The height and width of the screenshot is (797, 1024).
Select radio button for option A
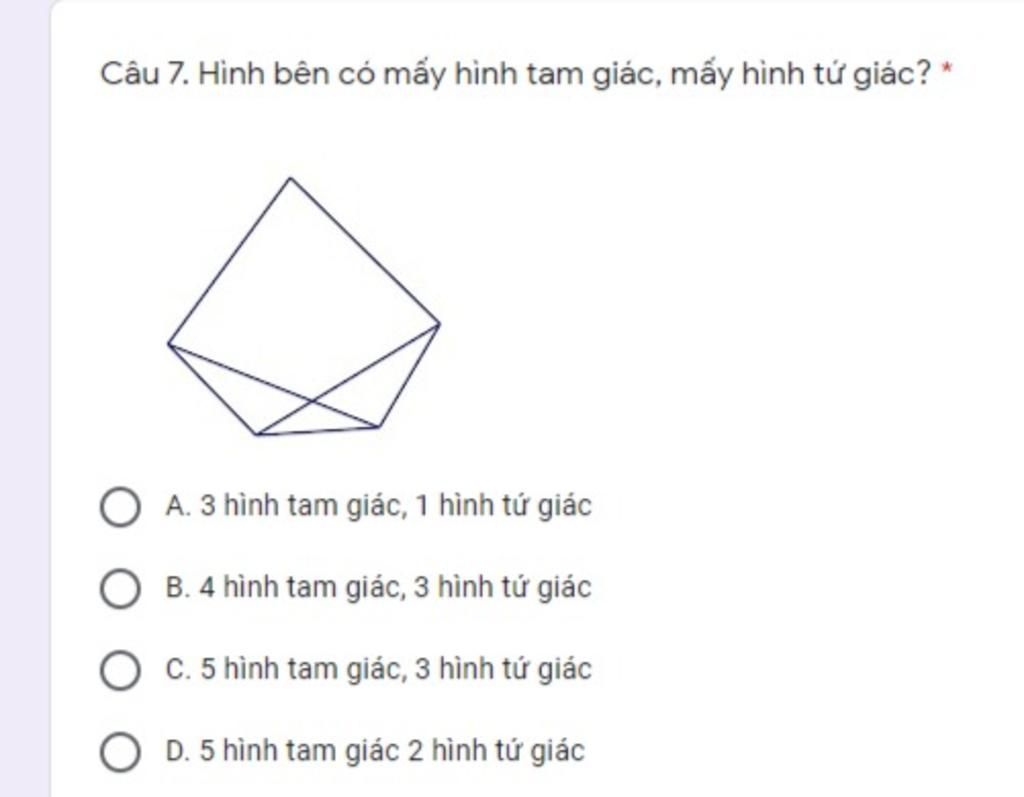(120, 506)
